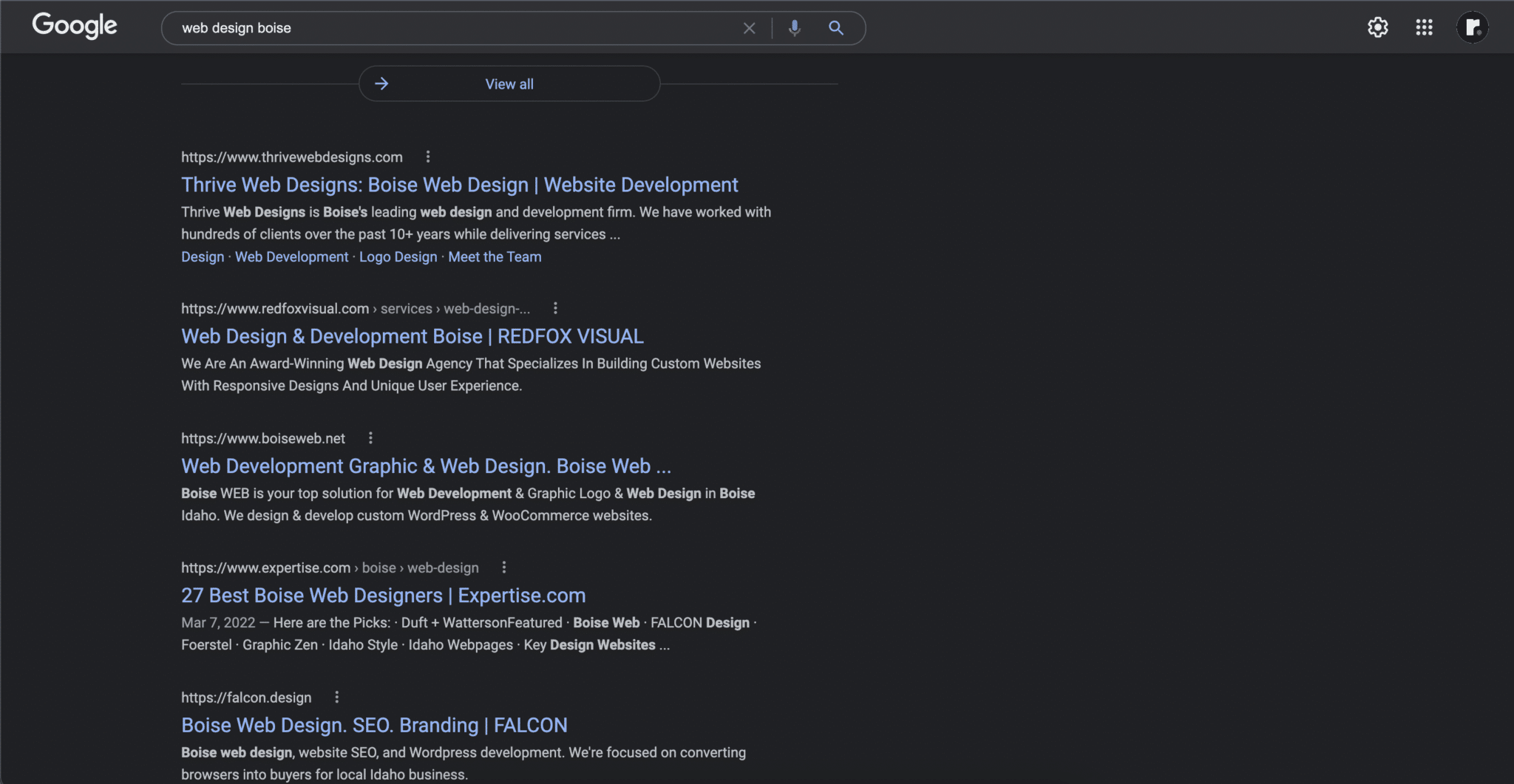Open the 27 Best Boise Web Designers result
Viewport: 1514px width, 784px height.
[x=383, y=595]
